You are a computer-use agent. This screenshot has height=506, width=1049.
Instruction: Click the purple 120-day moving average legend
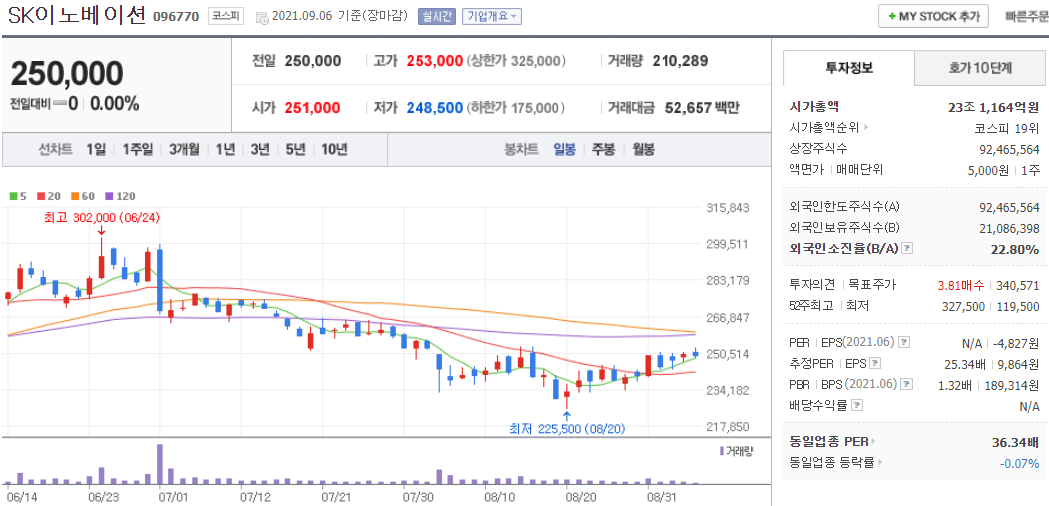tap(120, 196)
